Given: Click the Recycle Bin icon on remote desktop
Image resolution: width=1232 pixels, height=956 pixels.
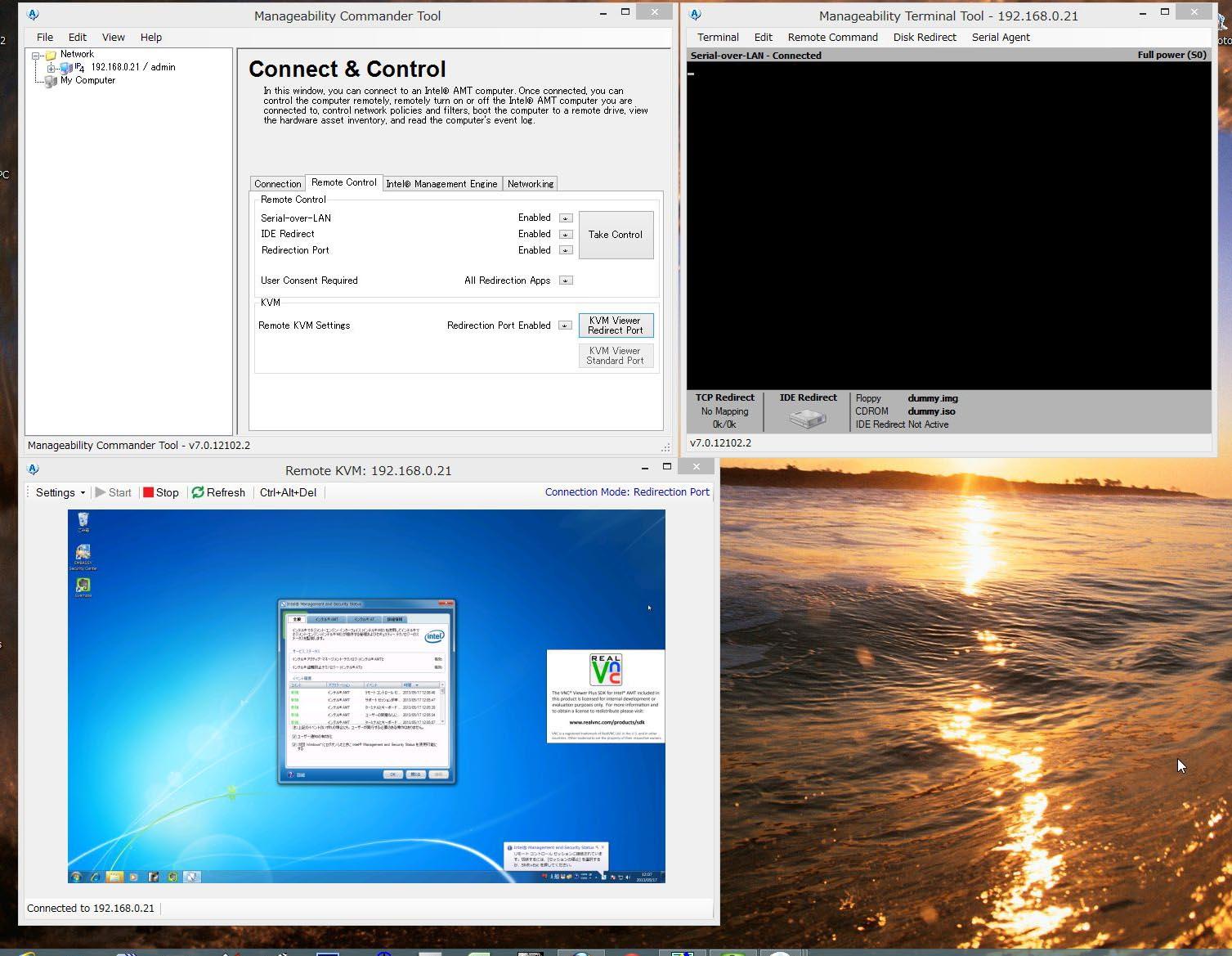Looking at the screenshot, I should (83, 522).
